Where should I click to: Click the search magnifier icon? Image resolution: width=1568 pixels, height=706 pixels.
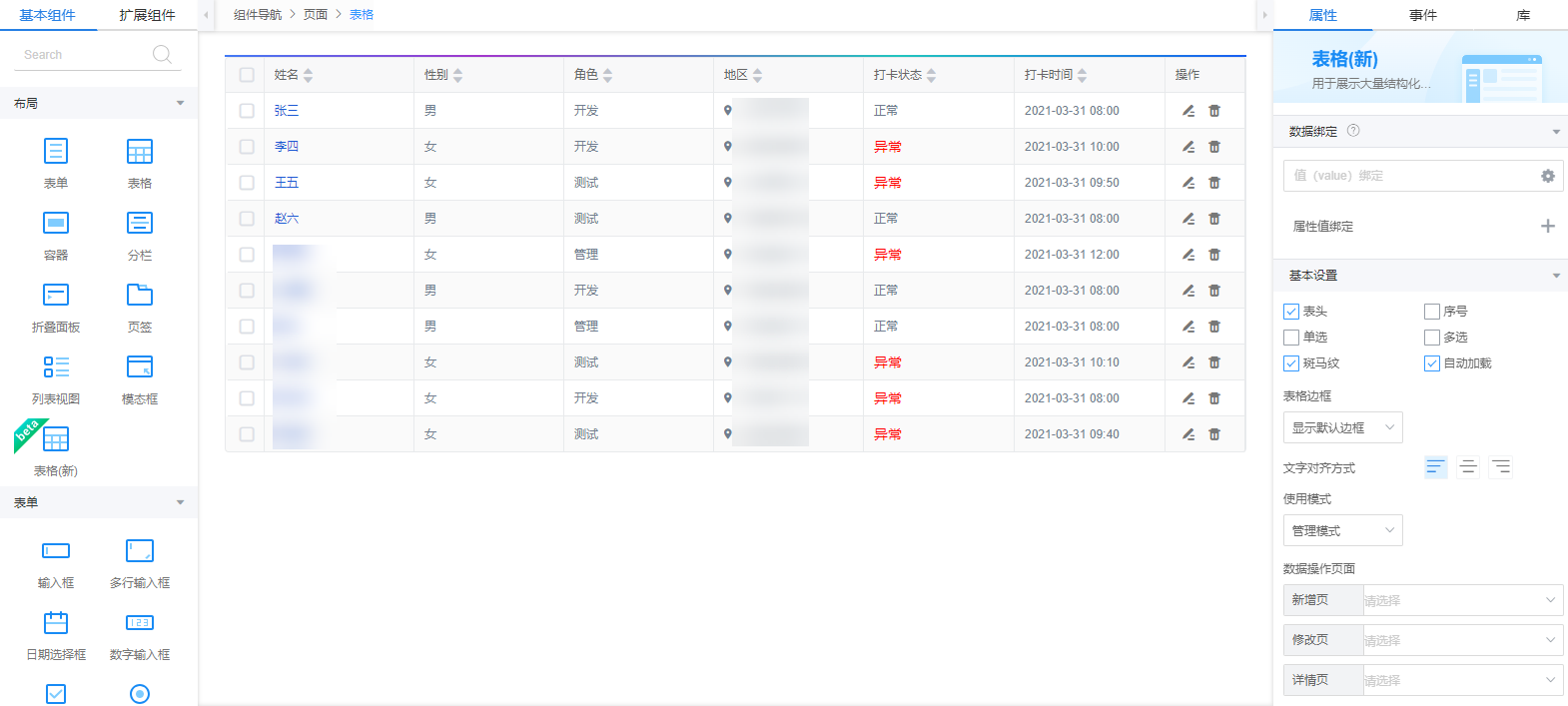point(162,55)
